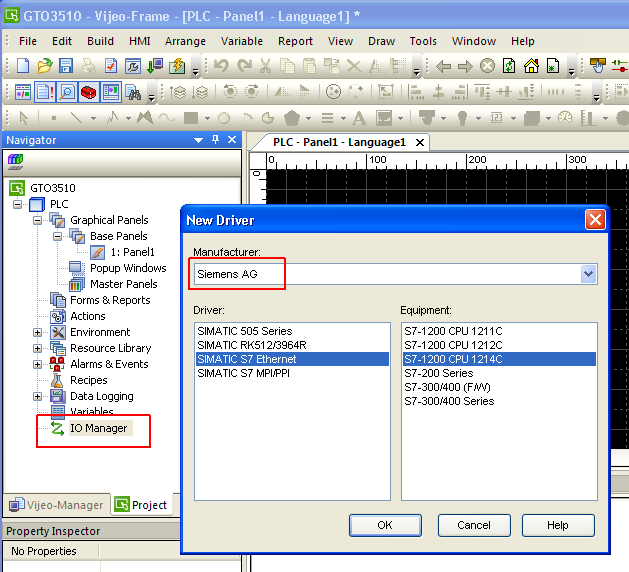Click Cancel in New Driver dialog
629x572 pixels.
(474, 525)
